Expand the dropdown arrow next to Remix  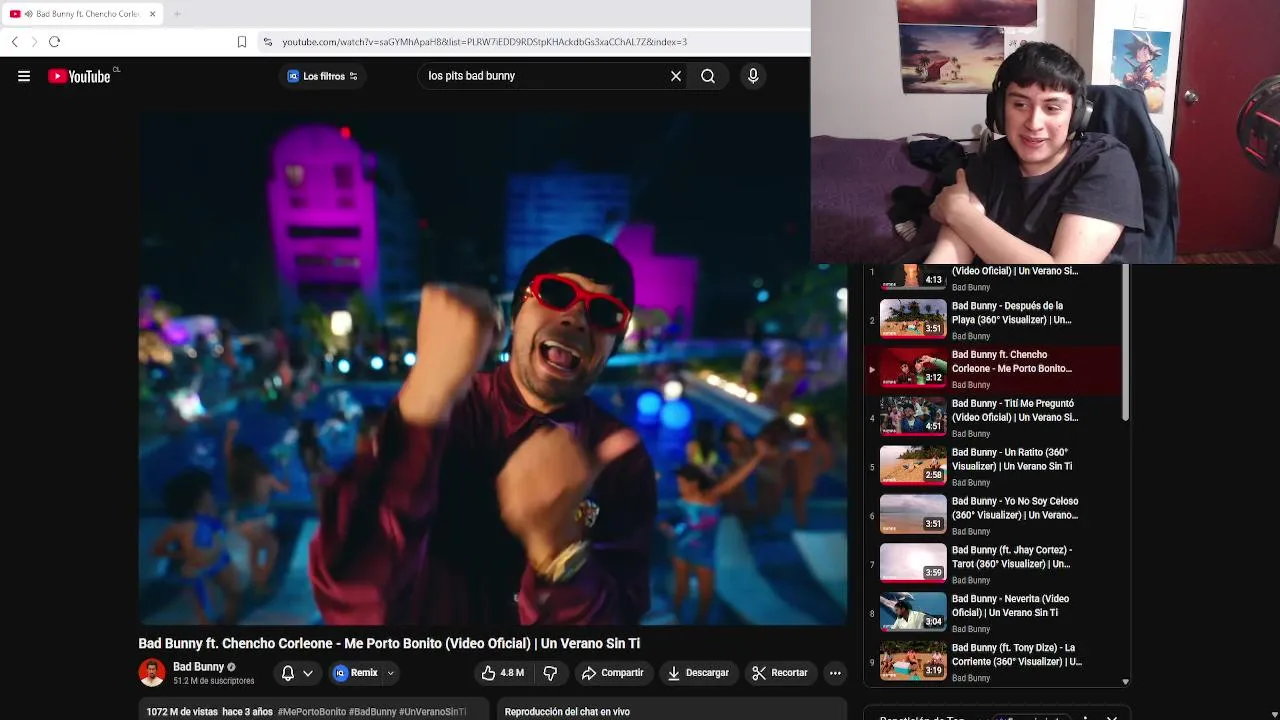pos(391,673)
